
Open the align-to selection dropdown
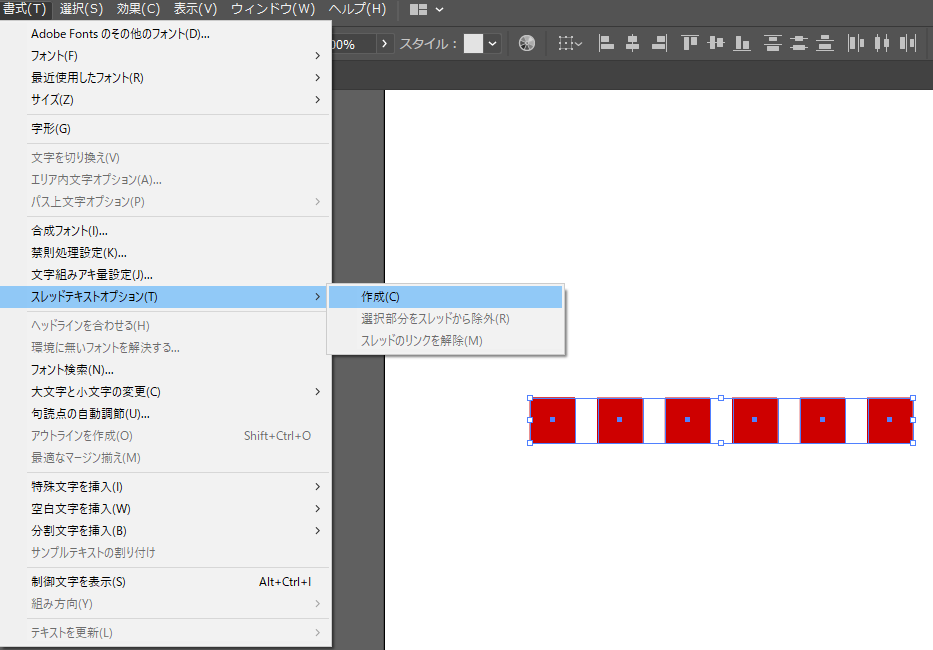click(x=570, y=43)
